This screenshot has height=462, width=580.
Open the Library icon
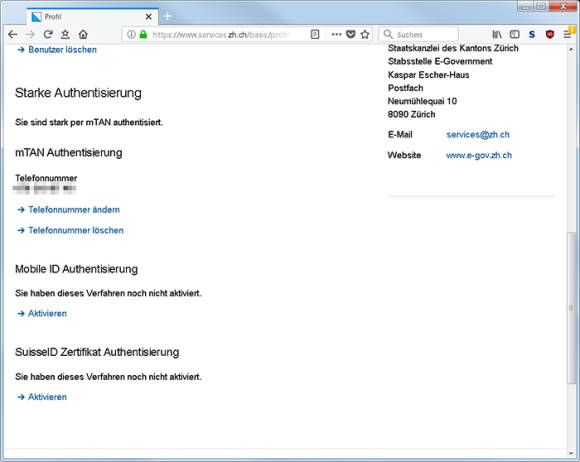click(x=497, y=34)
